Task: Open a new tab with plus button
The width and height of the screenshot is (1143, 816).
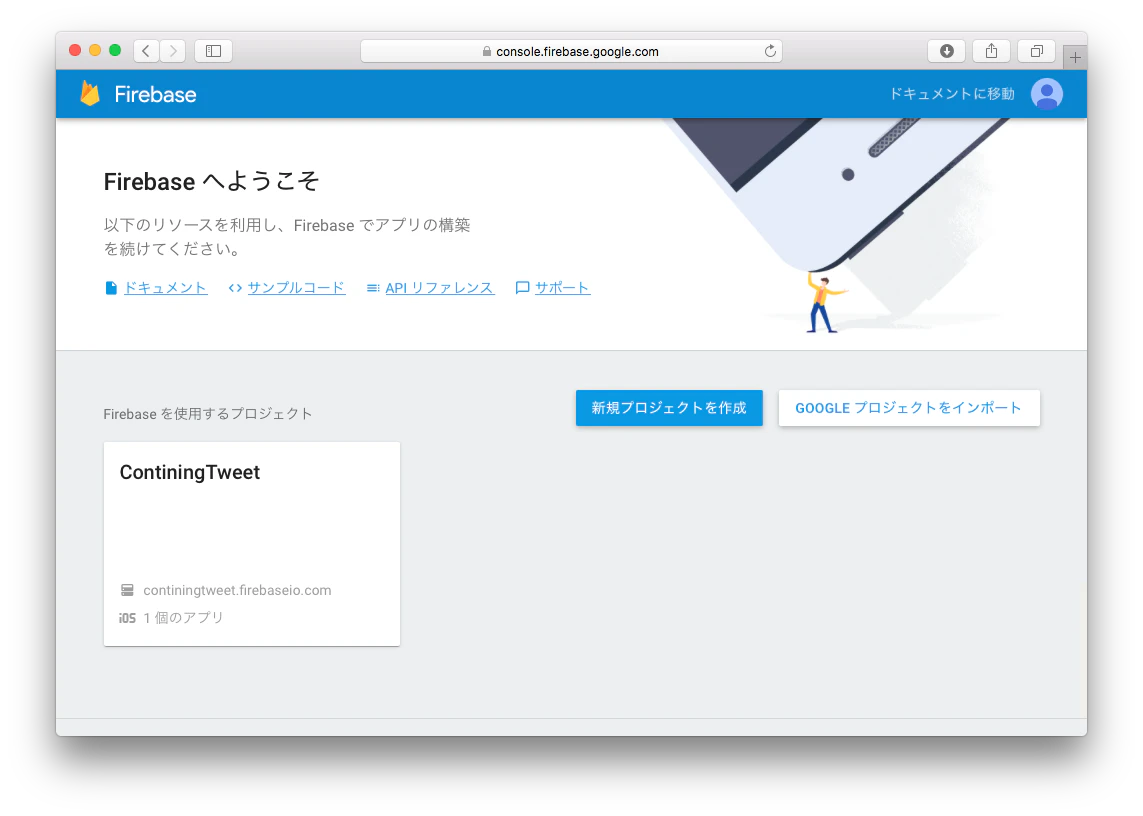Action: [1075, 57]
